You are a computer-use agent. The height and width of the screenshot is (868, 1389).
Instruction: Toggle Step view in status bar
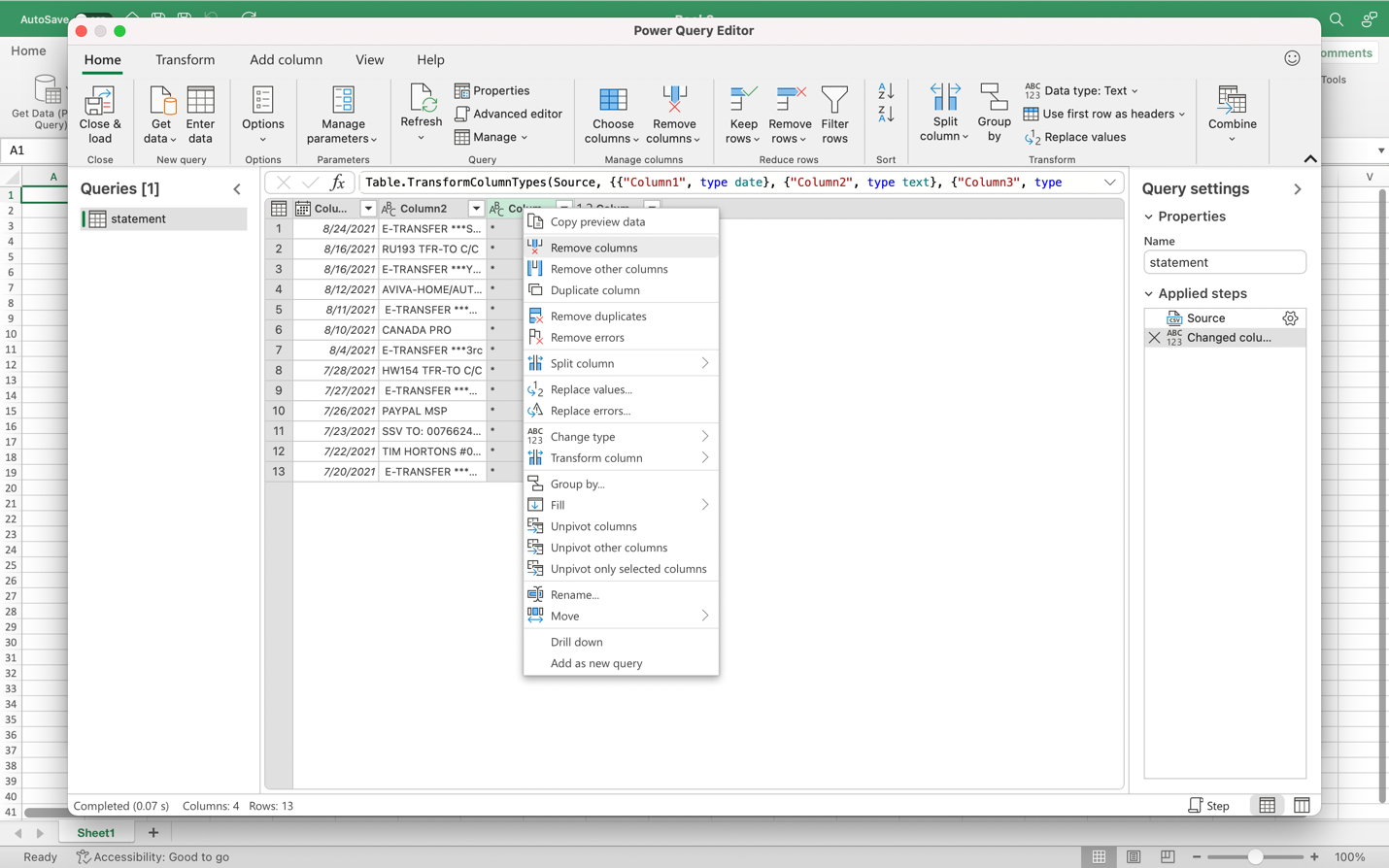pyautogui.click(x=1209, y=806)
